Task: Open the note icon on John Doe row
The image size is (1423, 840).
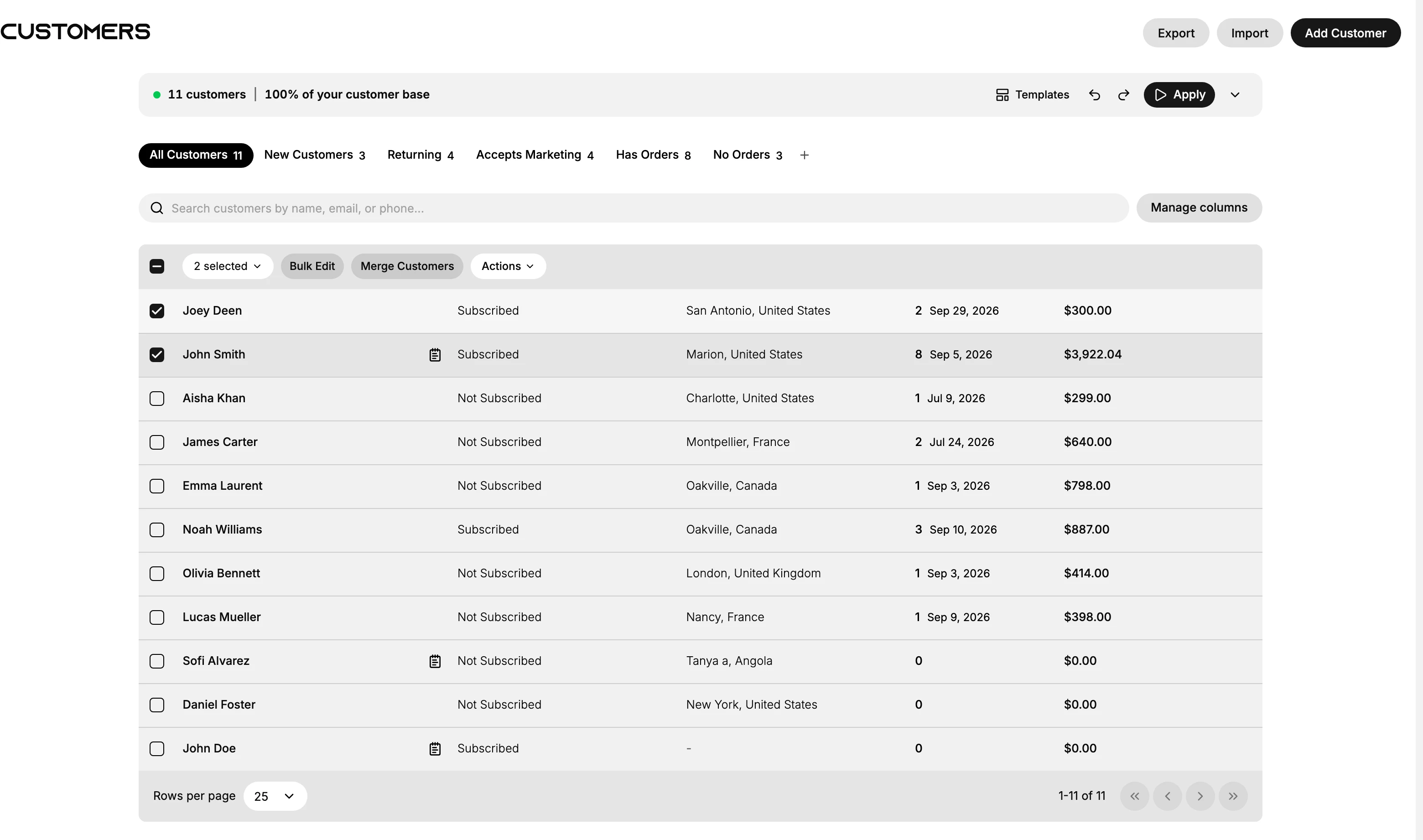Action: point(435,749)
